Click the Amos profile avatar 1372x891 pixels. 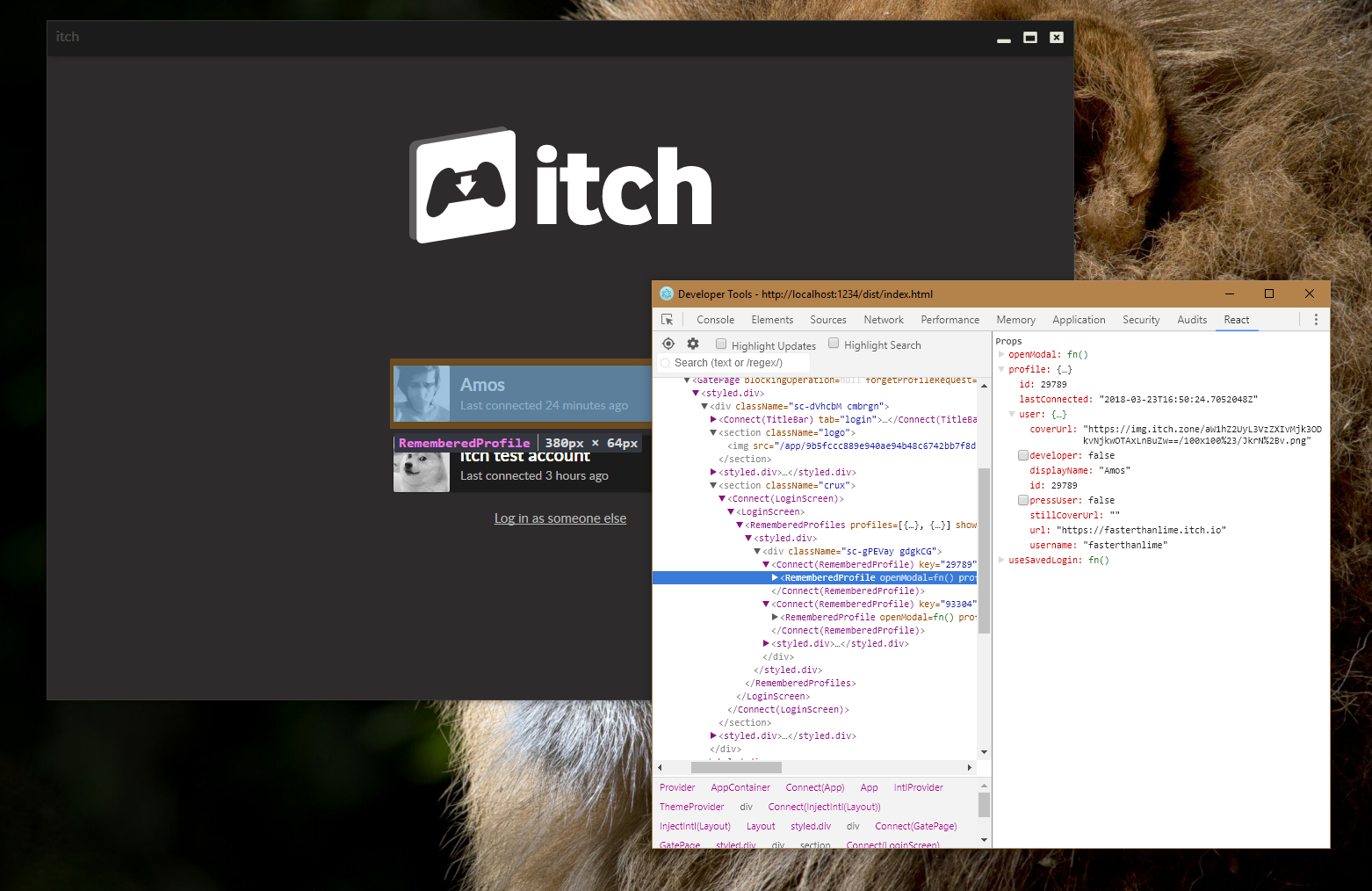coord(422,394)
